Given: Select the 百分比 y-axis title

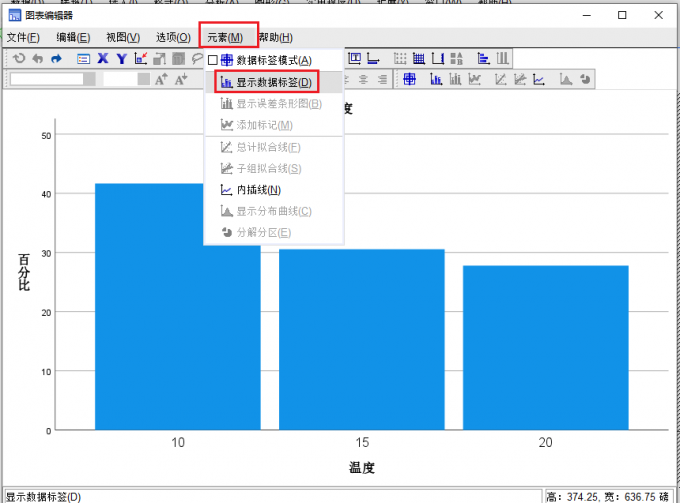Looking at the screenshot, I should pyautogui.click(x=24, y=272).
